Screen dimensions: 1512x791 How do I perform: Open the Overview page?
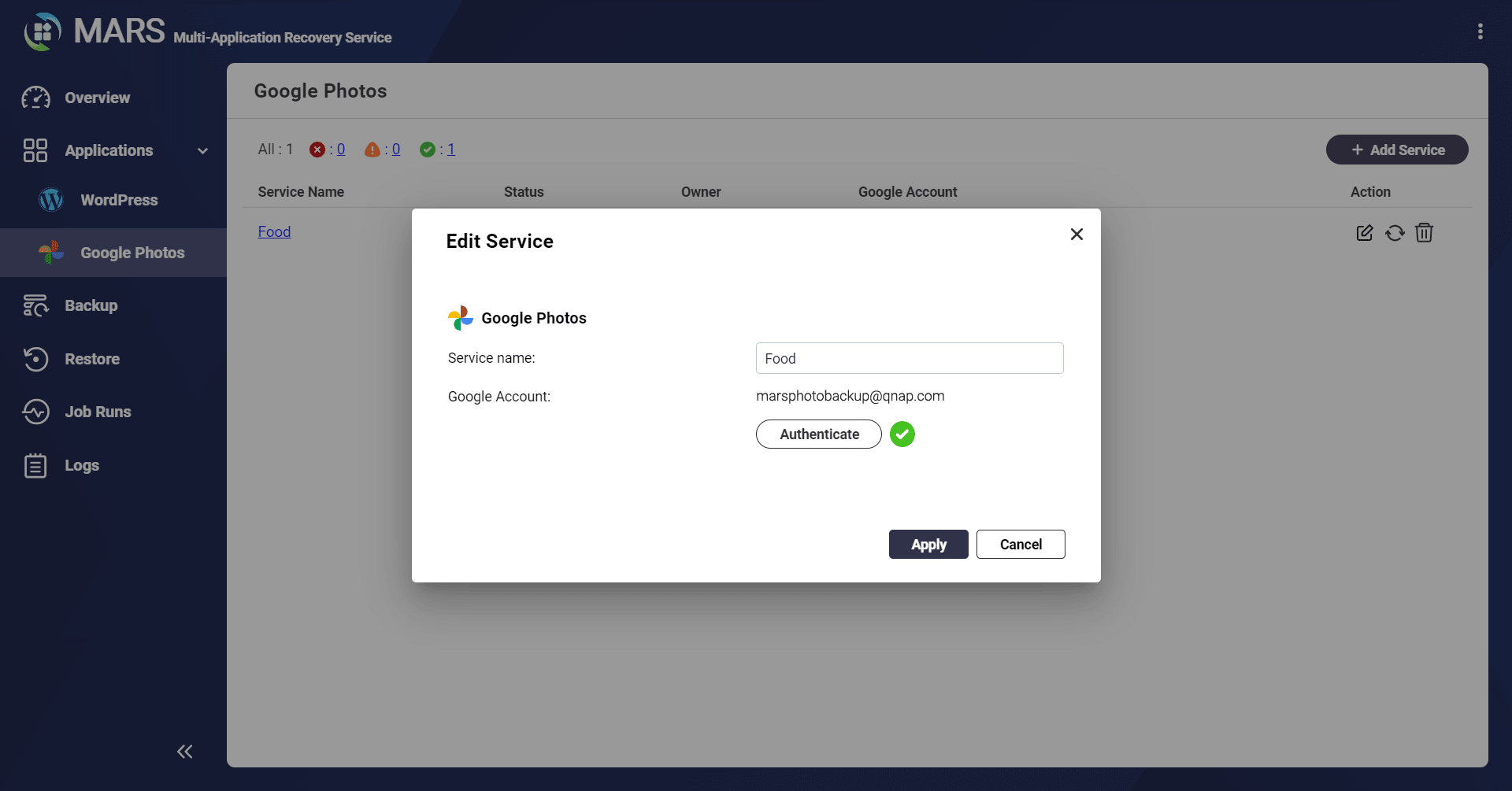pyautogui.click(x=98, y=98)
